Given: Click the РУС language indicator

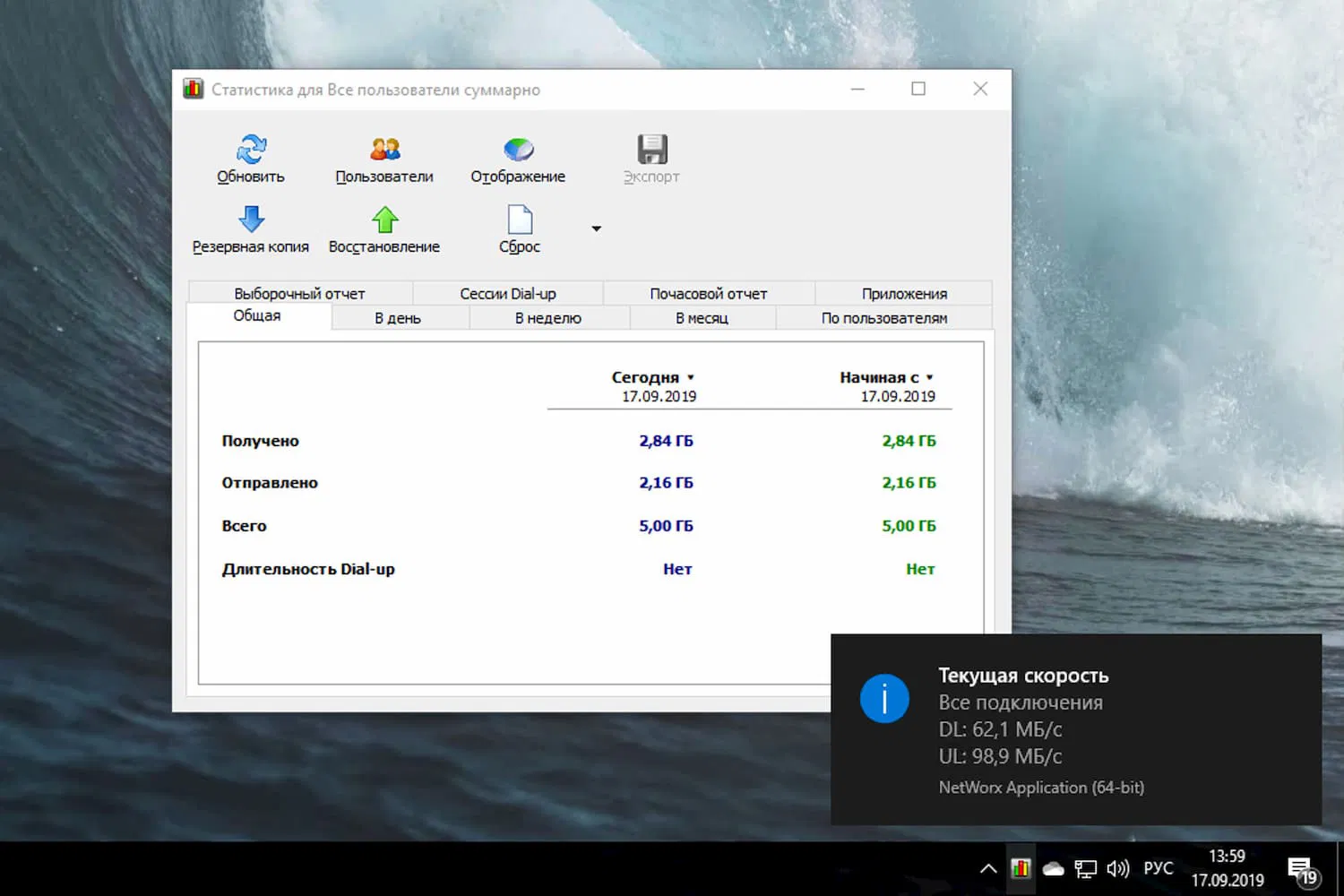Looking at the screenshot, I should tap(1158, 868).
